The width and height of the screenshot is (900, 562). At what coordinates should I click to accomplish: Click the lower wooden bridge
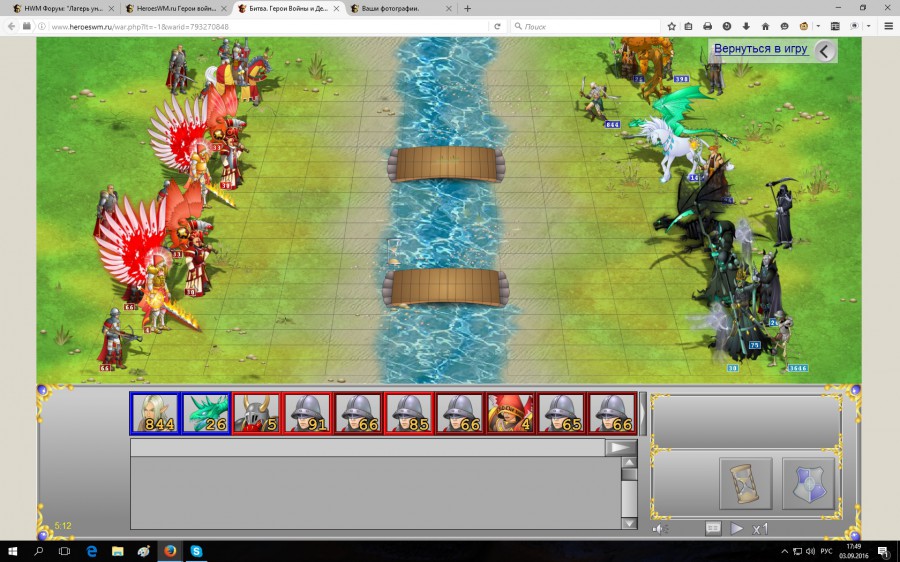click(446, 288)
